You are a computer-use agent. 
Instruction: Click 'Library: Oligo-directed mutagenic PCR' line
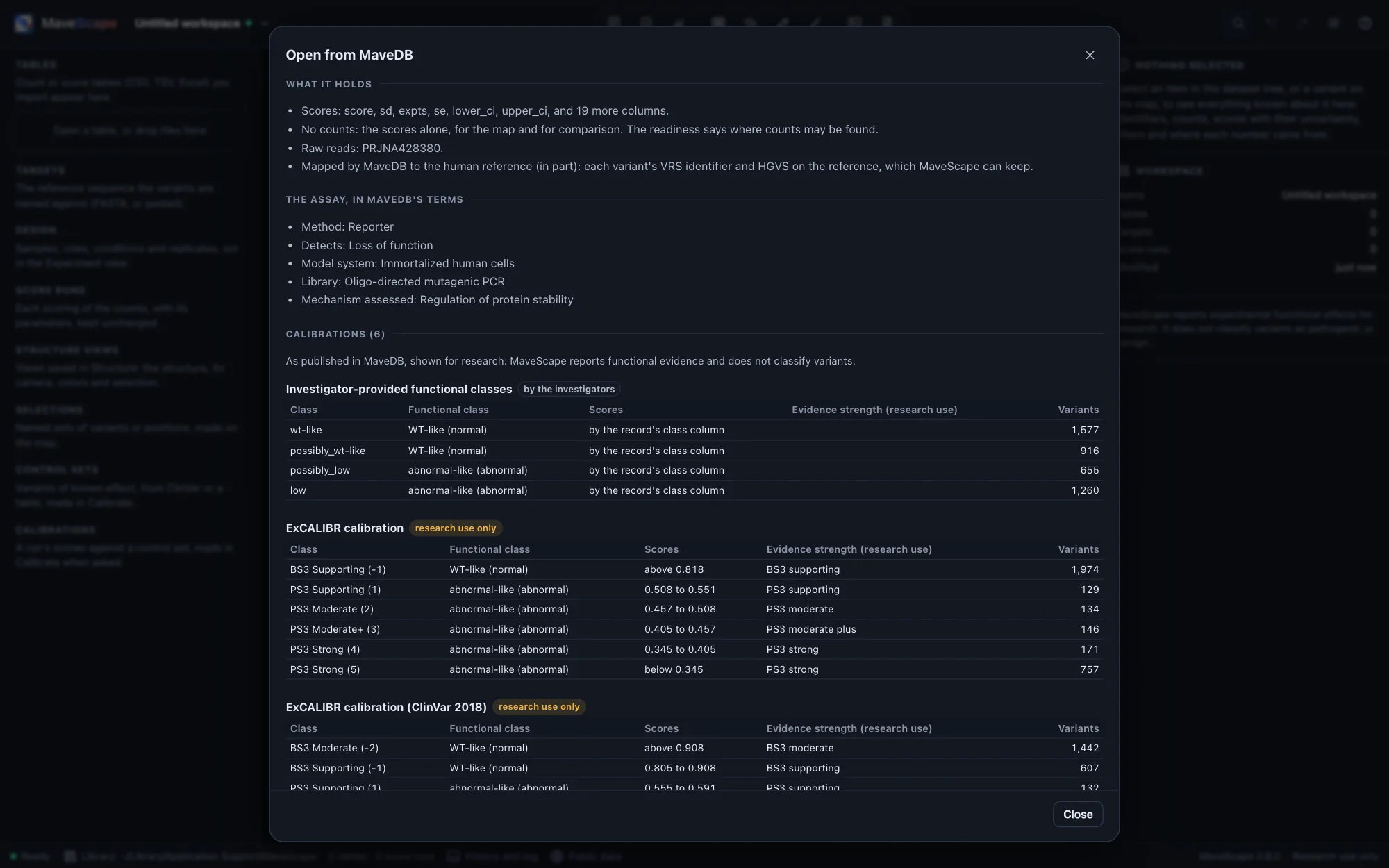403,281
